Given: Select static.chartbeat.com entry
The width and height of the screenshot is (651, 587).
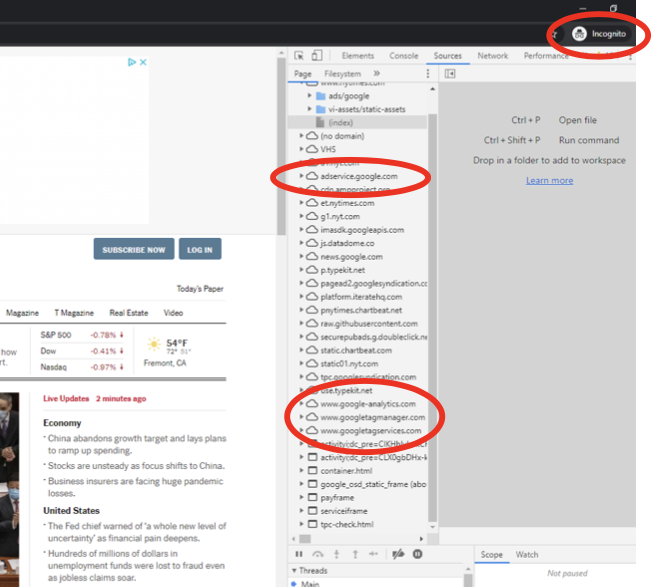Looking at the screenshot, I should point(356,350).
